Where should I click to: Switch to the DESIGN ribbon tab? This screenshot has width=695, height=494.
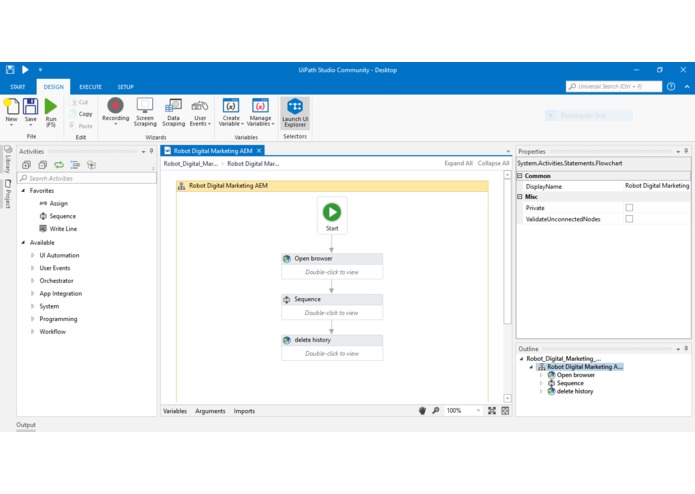[54, 87]
